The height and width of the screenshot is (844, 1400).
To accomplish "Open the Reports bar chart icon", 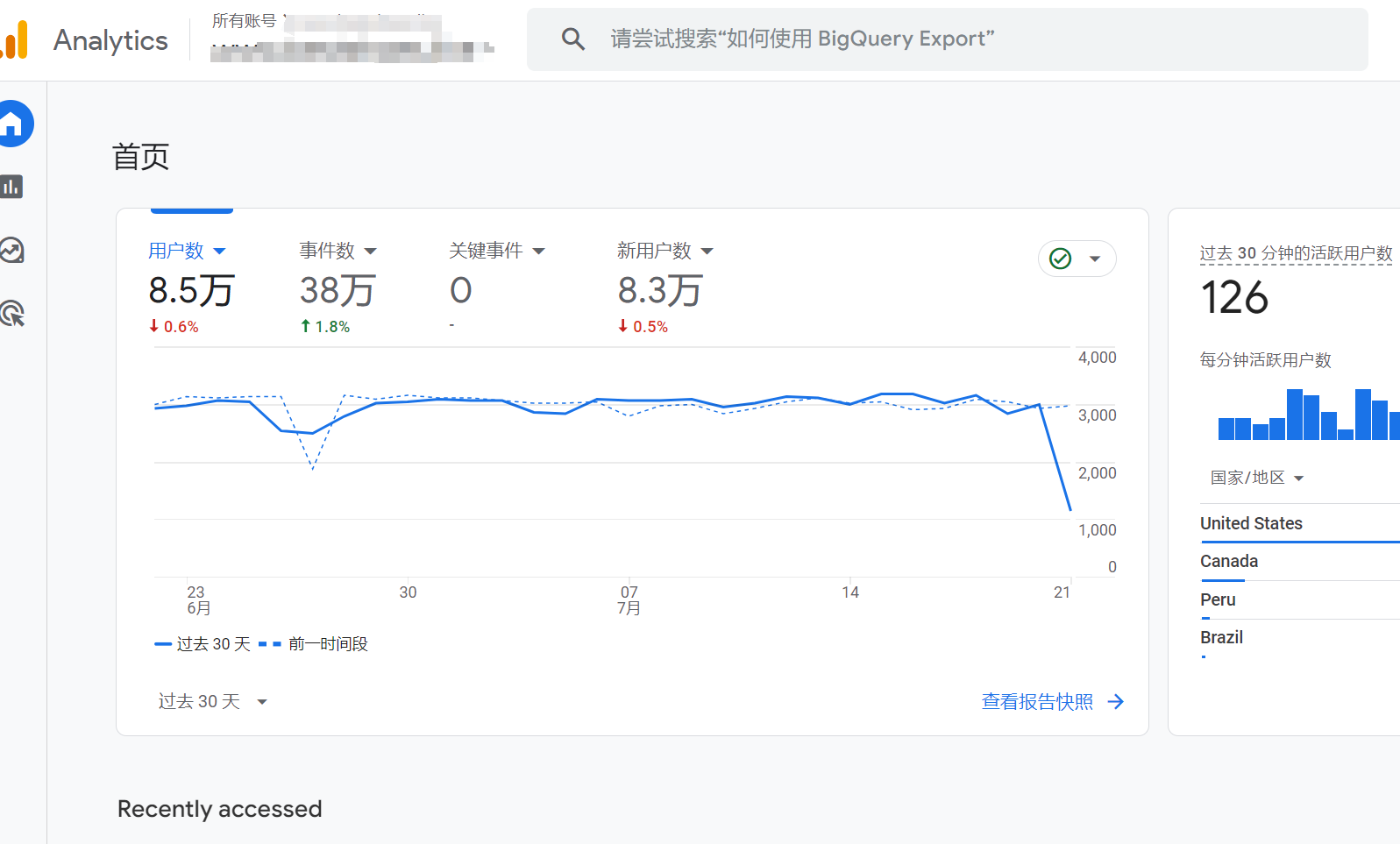I will tap(11, 187).
